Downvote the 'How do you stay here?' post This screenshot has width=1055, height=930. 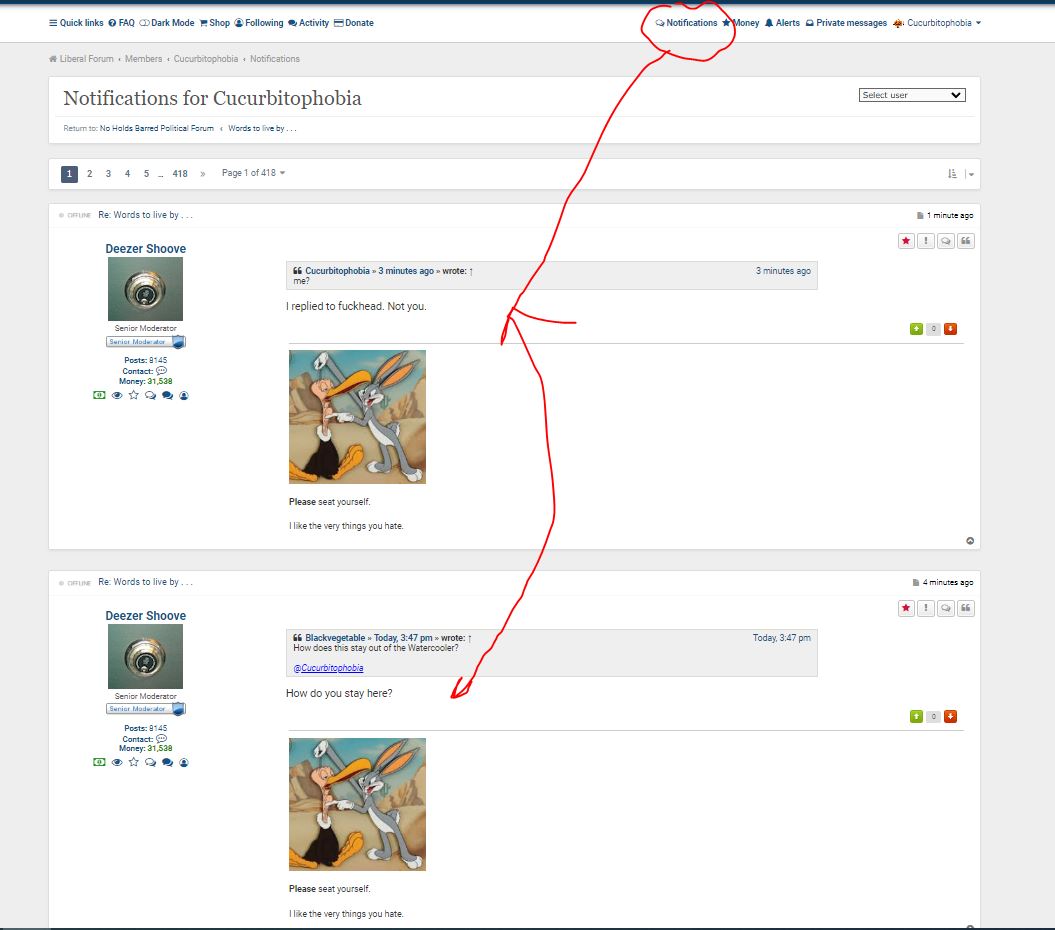click(950, 717)
